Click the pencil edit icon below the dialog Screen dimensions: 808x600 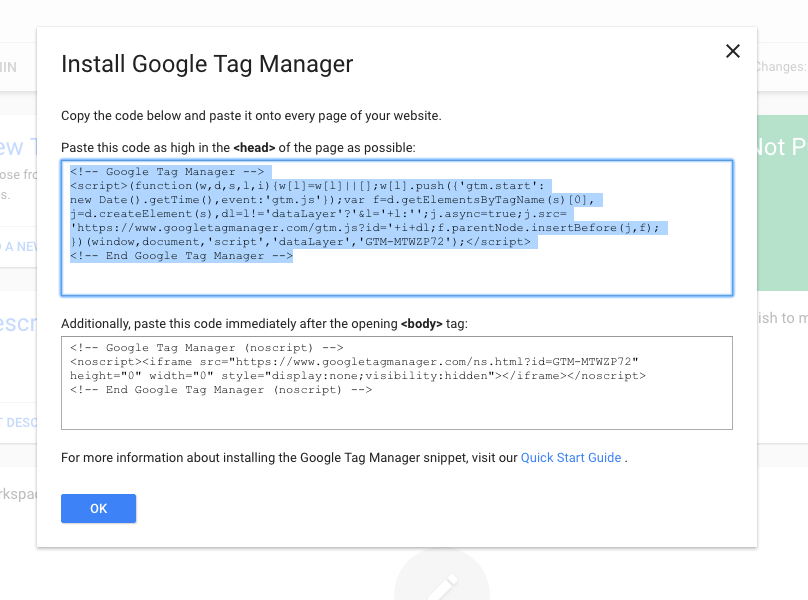coord(441,584)
